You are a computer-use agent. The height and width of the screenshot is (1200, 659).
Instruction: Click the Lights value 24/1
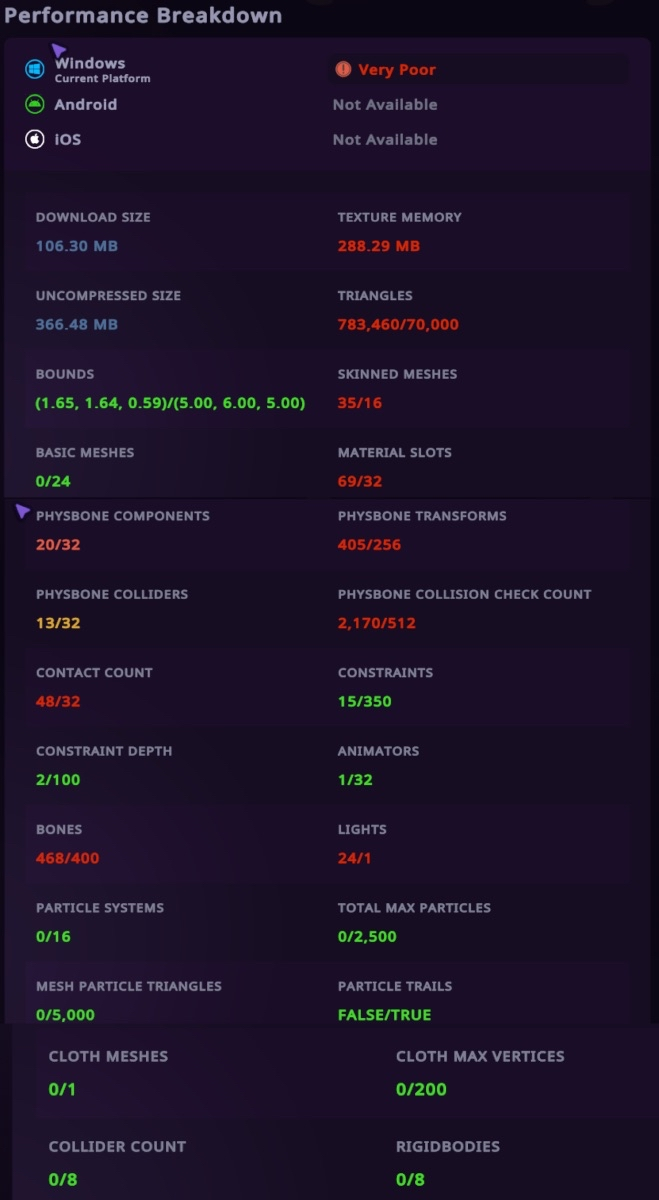click(354, 858)
